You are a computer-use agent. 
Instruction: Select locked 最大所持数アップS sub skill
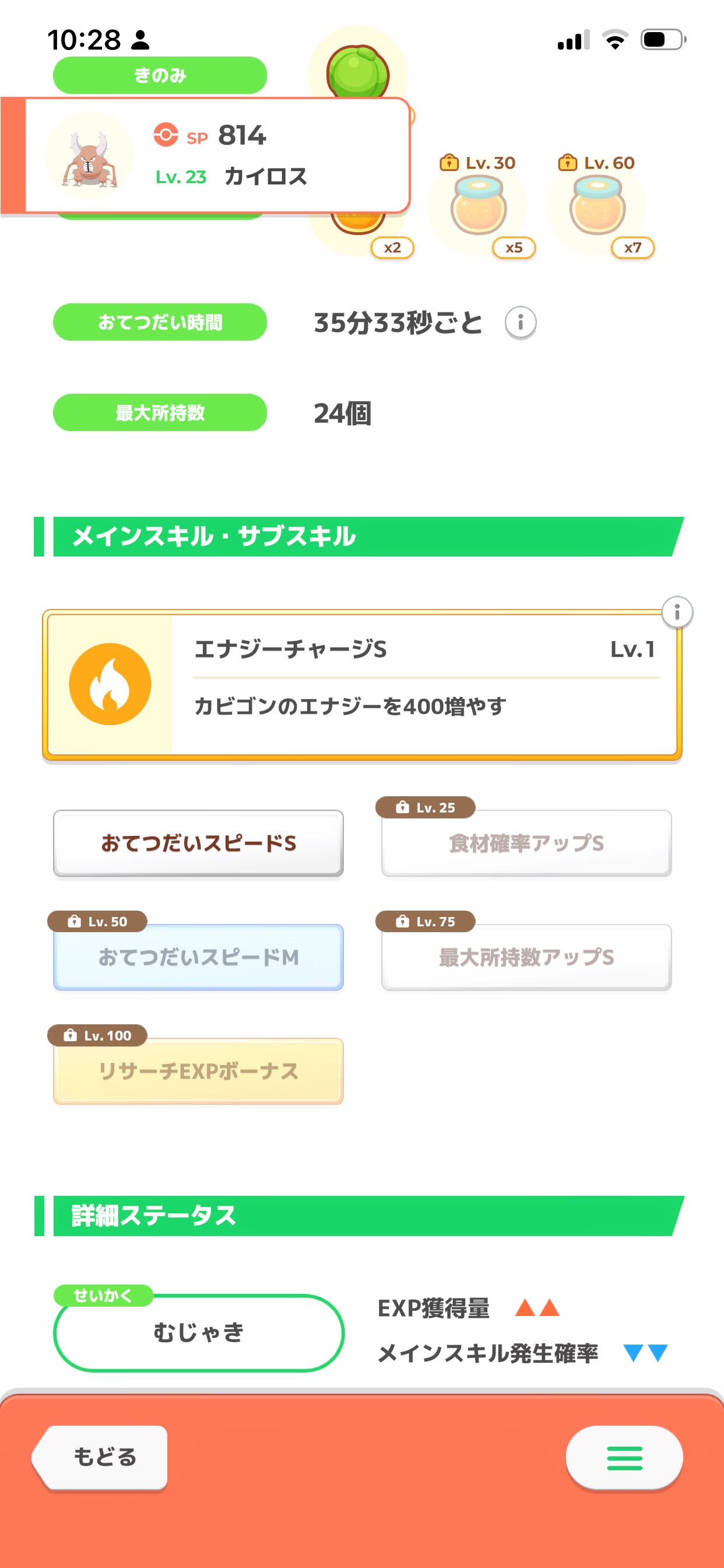(526, 957)
